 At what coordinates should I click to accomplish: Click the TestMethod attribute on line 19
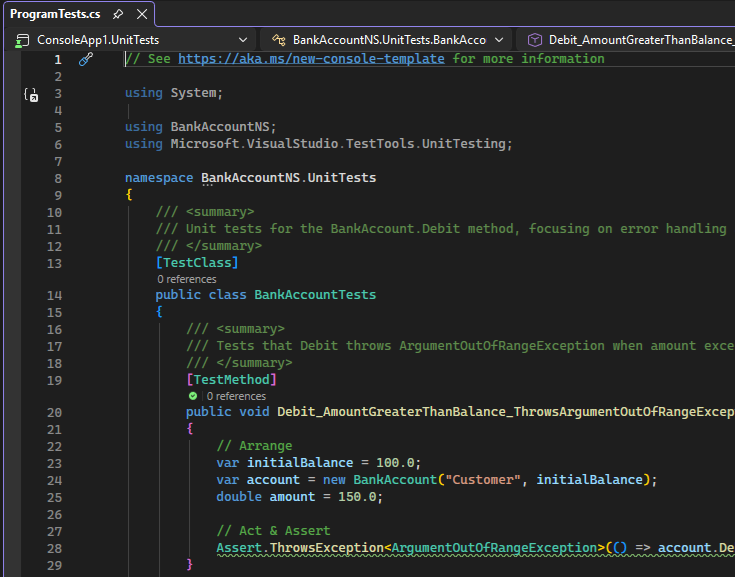[x=231, y=380]
